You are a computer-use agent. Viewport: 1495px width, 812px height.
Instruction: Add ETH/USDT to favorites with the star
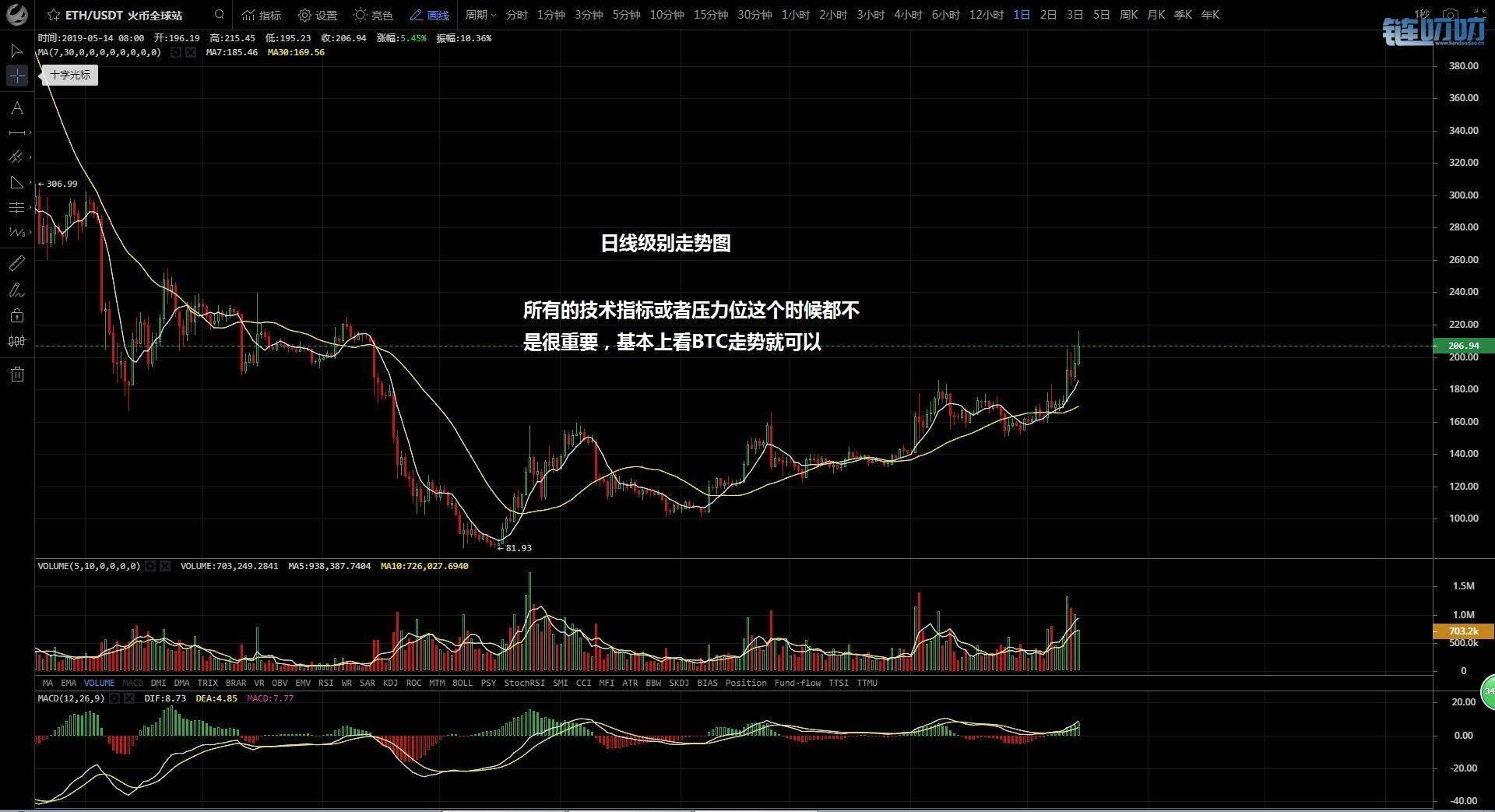[54, 15]
